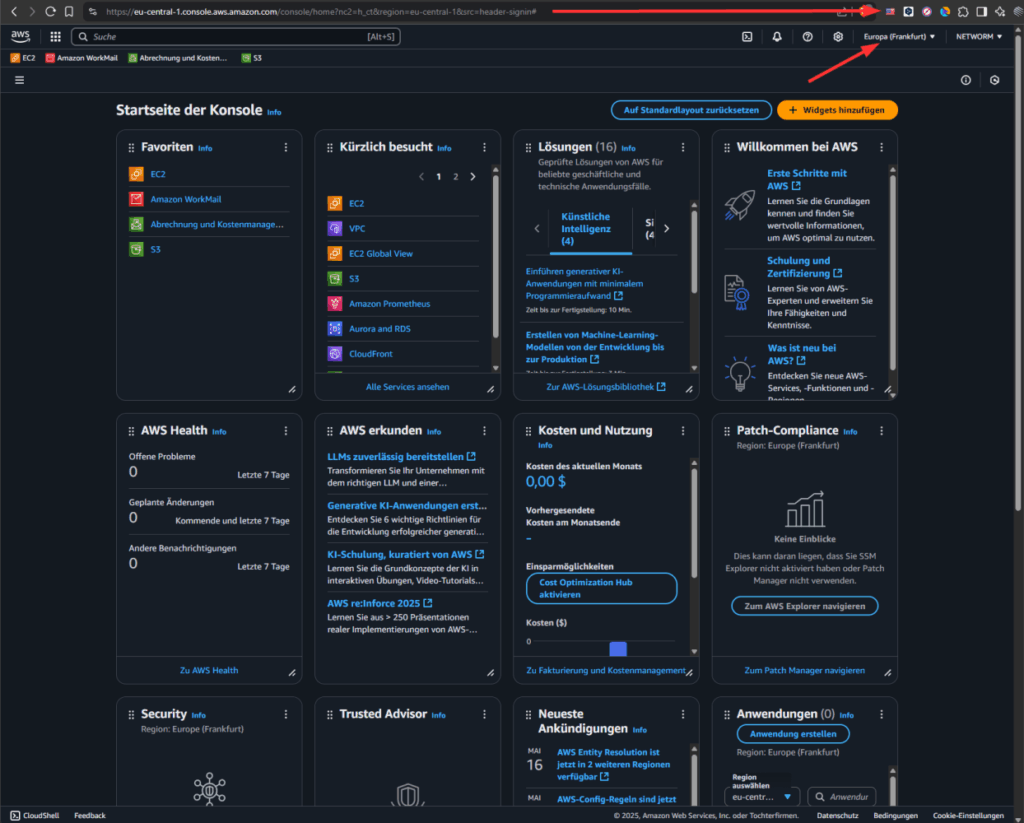Open the help question mark menu
Image resolution: width=1024 pixels, height=823 pixels.
click(x=808, y=37)
